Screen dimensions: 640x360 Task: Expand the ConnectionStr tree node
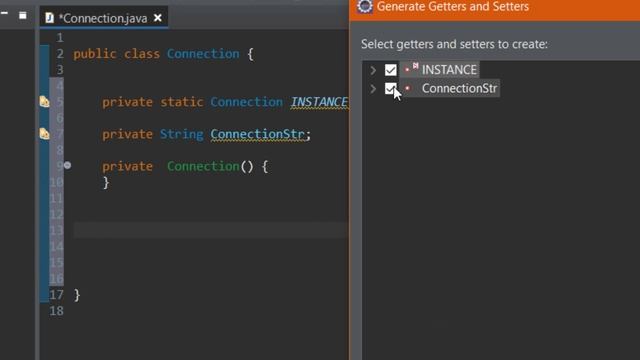tap(373, 88)
